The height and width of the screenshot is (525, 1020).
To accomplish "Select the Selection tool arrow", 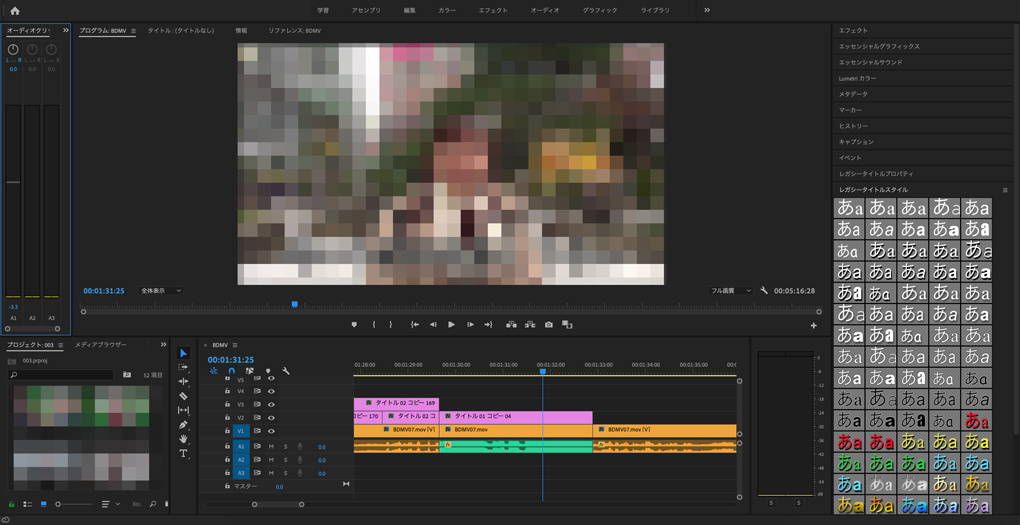I will (x=183, y=353).
